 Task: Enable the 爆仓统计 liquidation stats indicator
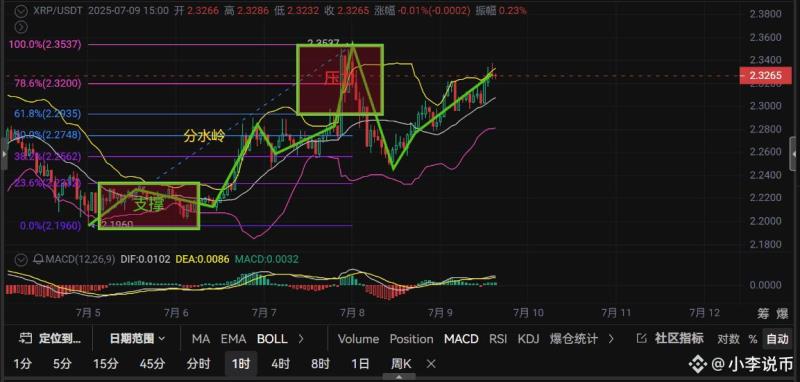(573, 339)
